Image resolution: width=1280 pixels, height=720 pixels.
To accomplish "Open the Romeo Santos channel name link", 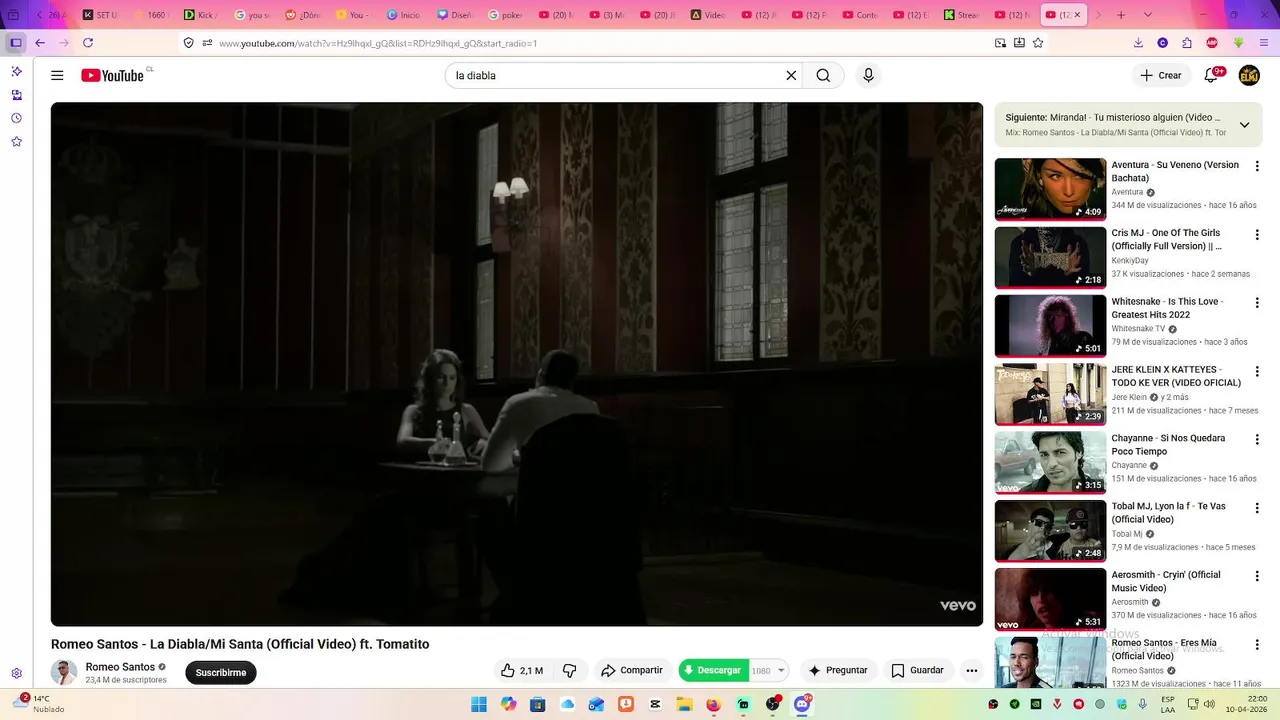I will coord(120,667).
